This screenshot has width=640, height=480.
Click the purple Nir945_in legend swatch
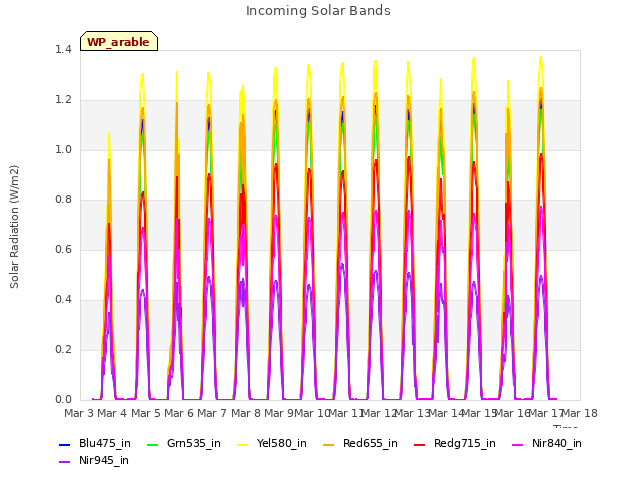tap(65, 462)
